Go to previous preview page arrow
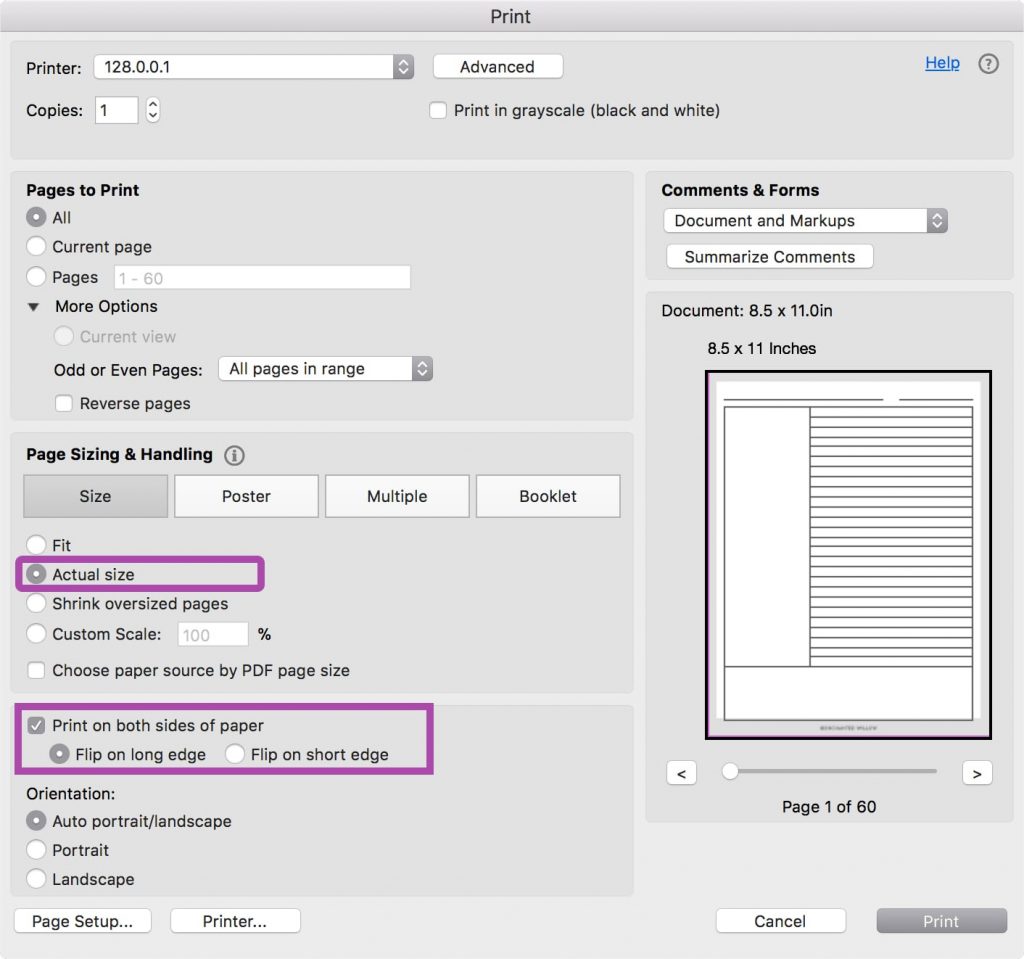This screenshot has width=1024, height=959. click(x=681, y=773)
